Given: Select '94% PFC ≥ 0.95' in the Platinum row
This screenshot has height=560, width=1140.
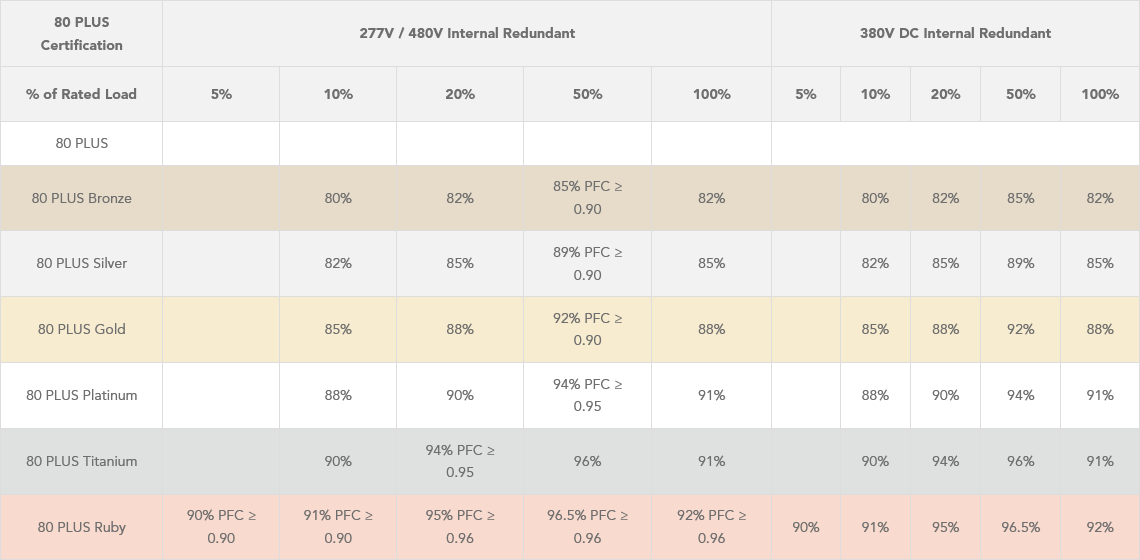Looking at the screenshot, I should point(587,395).
